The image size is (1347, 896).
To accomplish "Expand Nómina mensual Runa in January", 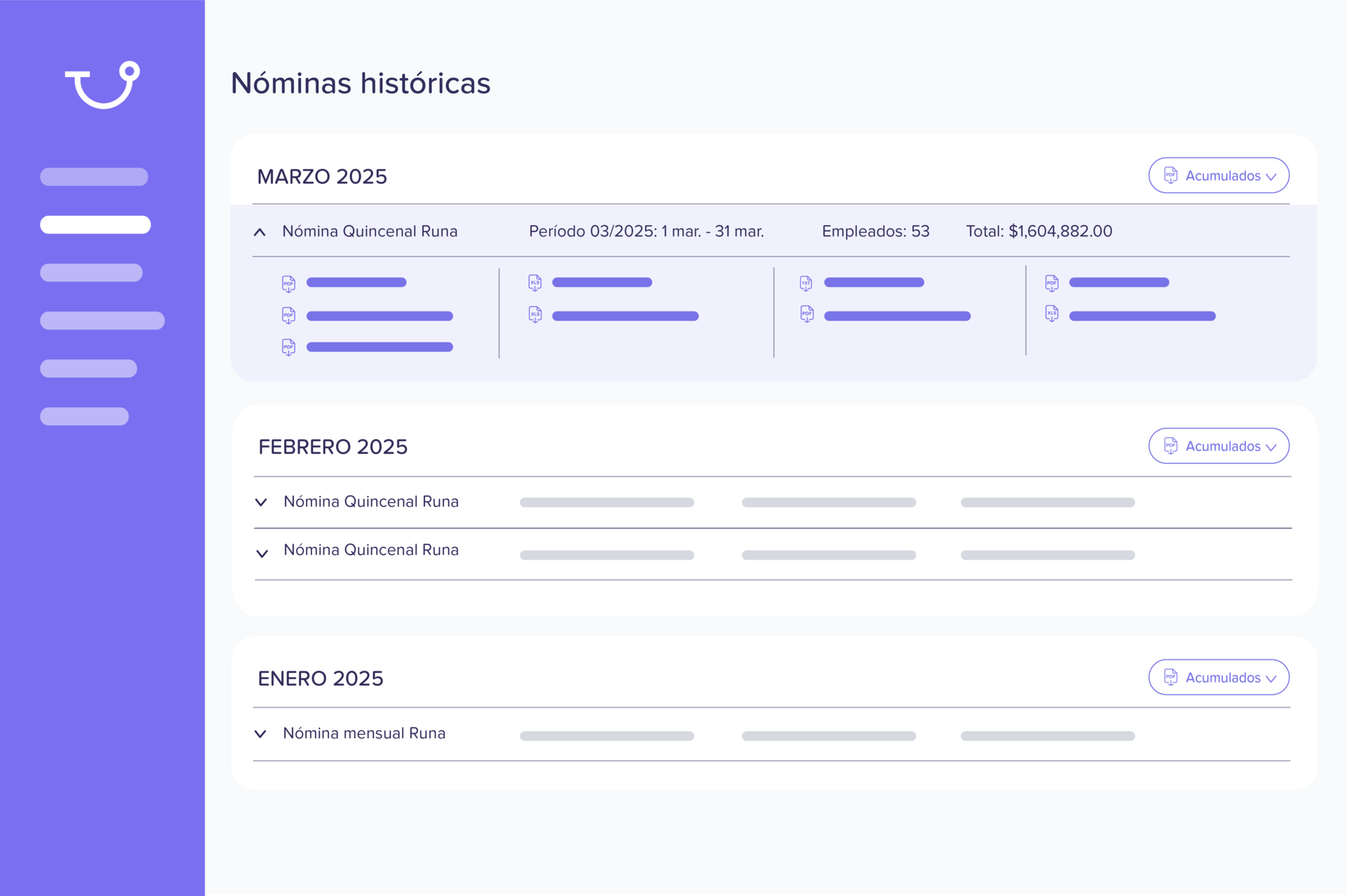I will coord(260,734).
